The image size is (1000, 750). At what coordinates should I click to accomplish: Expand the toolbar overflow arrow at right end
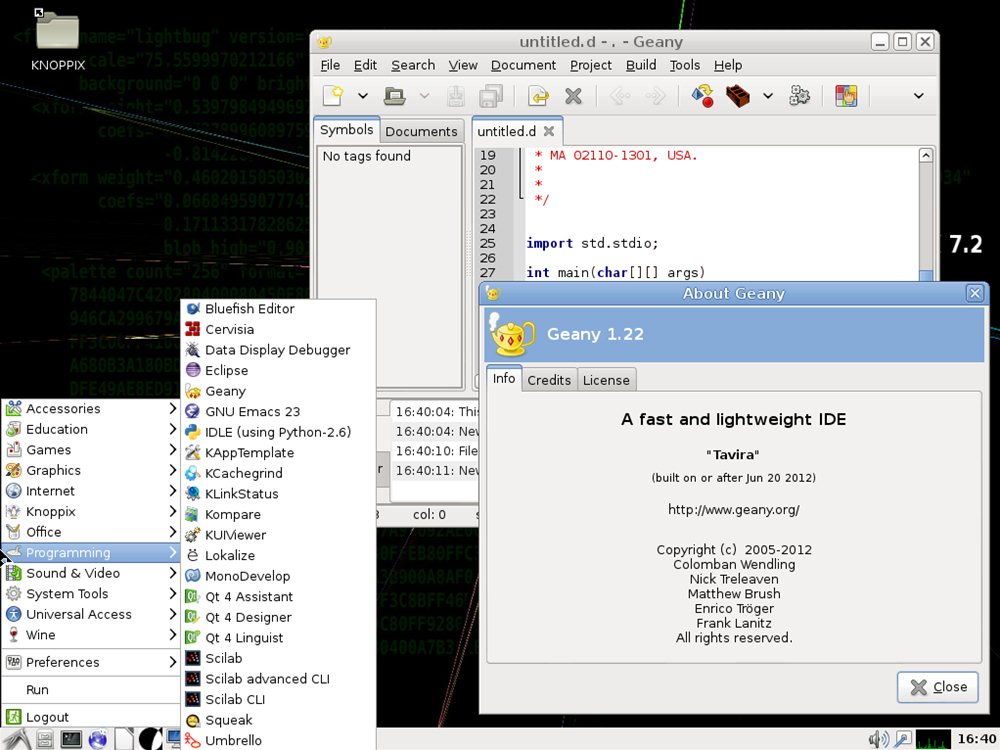[x=918, y=96]
